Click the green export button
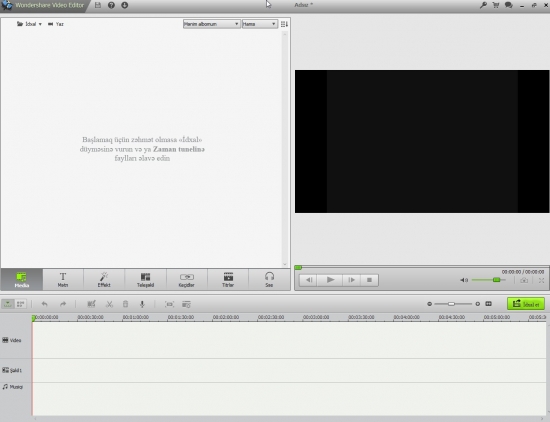This screenshot has width=550, height=422. (526, 304)
